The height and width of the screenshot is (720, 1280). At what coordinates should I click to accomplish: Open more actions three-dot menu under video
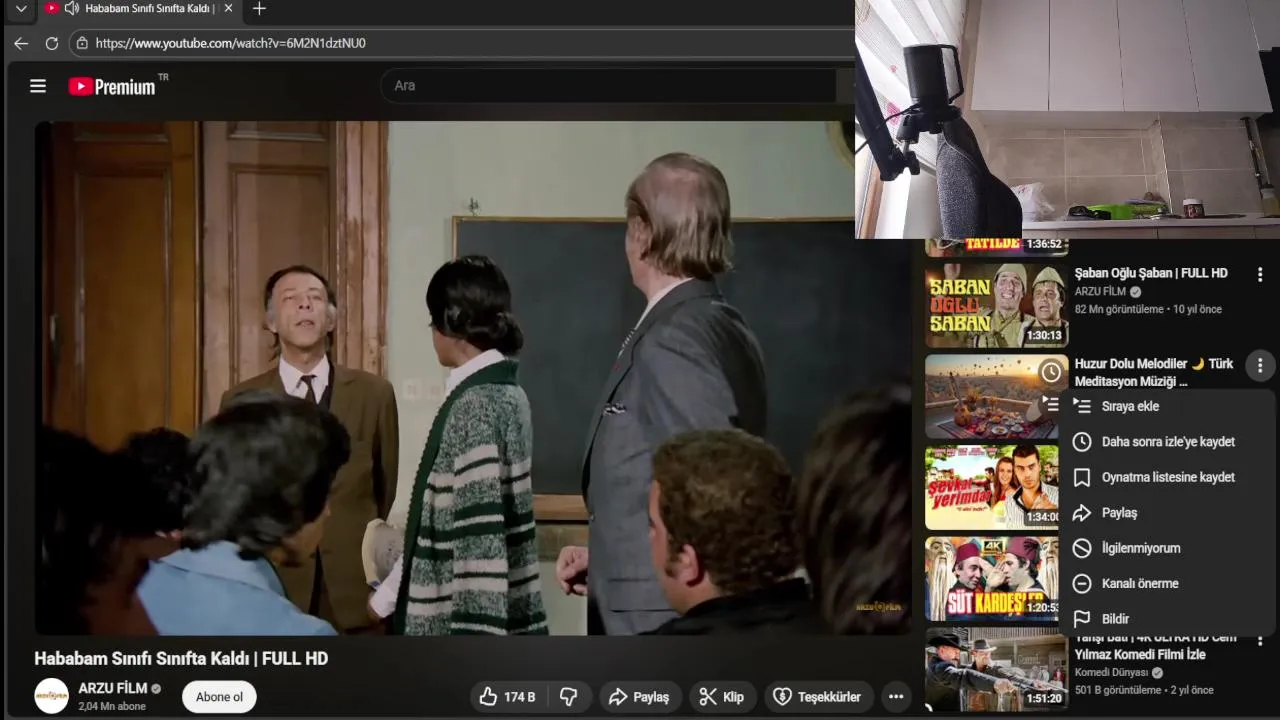(896, 697)
